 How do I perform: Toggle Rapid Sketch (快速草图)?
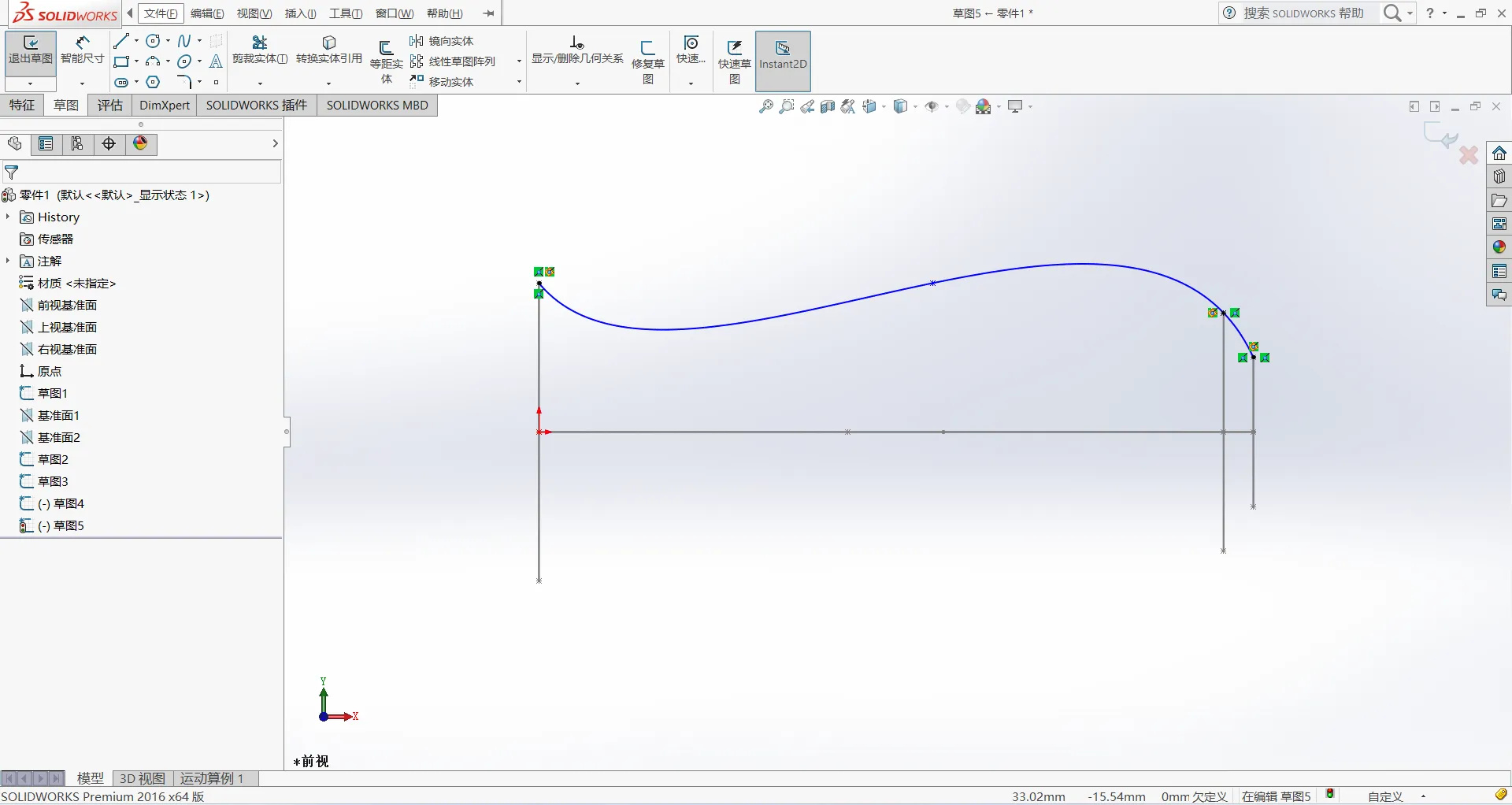(734, 61)
